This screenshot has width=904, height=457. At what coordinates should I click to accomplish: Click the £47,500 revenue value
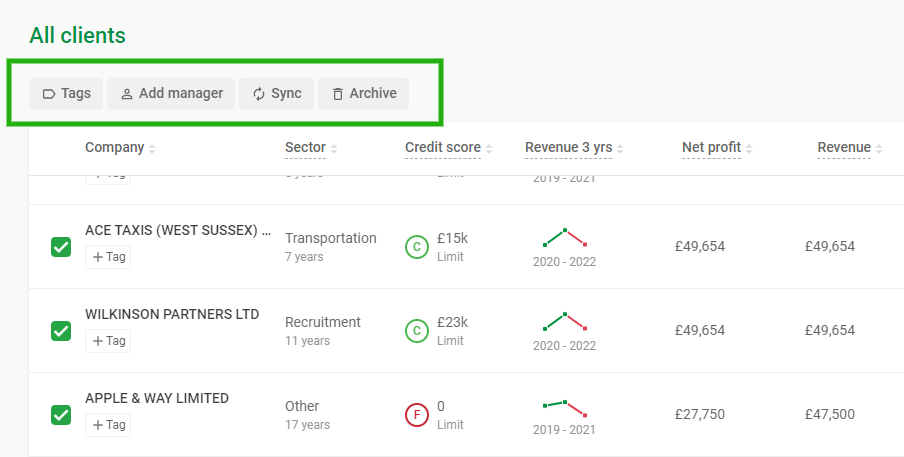coord(830,414)
